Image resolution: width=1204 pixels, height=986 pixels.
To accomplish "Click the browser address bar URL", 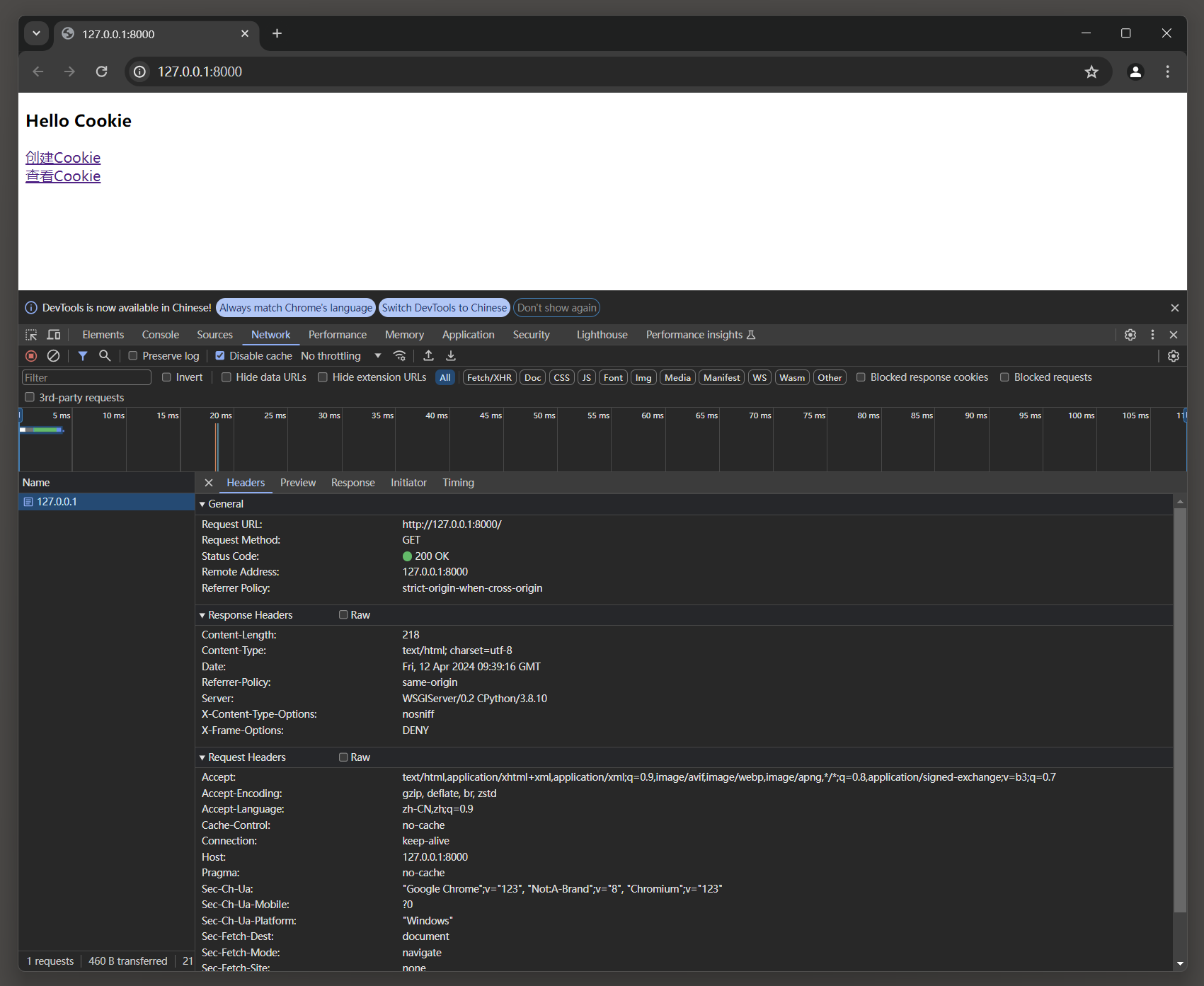I will click(200, 71).
